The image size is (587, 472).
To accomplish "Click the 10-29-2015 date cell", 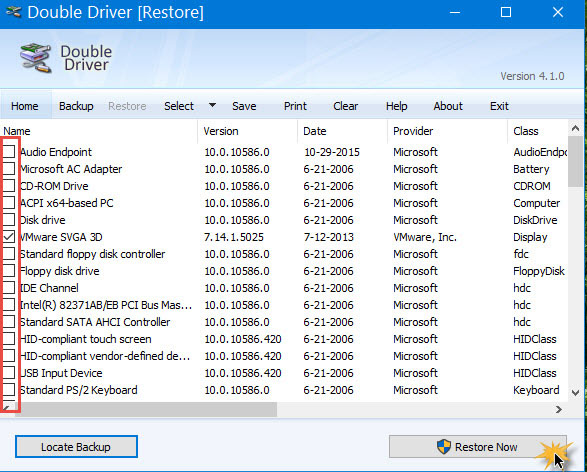I will (332, 152).
